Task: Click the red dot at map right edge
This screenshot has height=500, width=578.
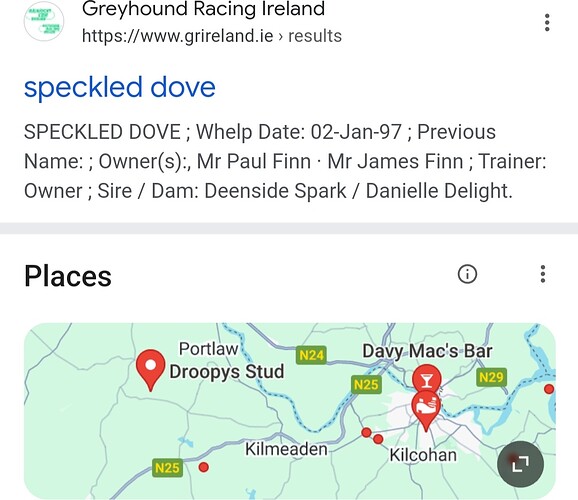Action: (x=549, y=389)
